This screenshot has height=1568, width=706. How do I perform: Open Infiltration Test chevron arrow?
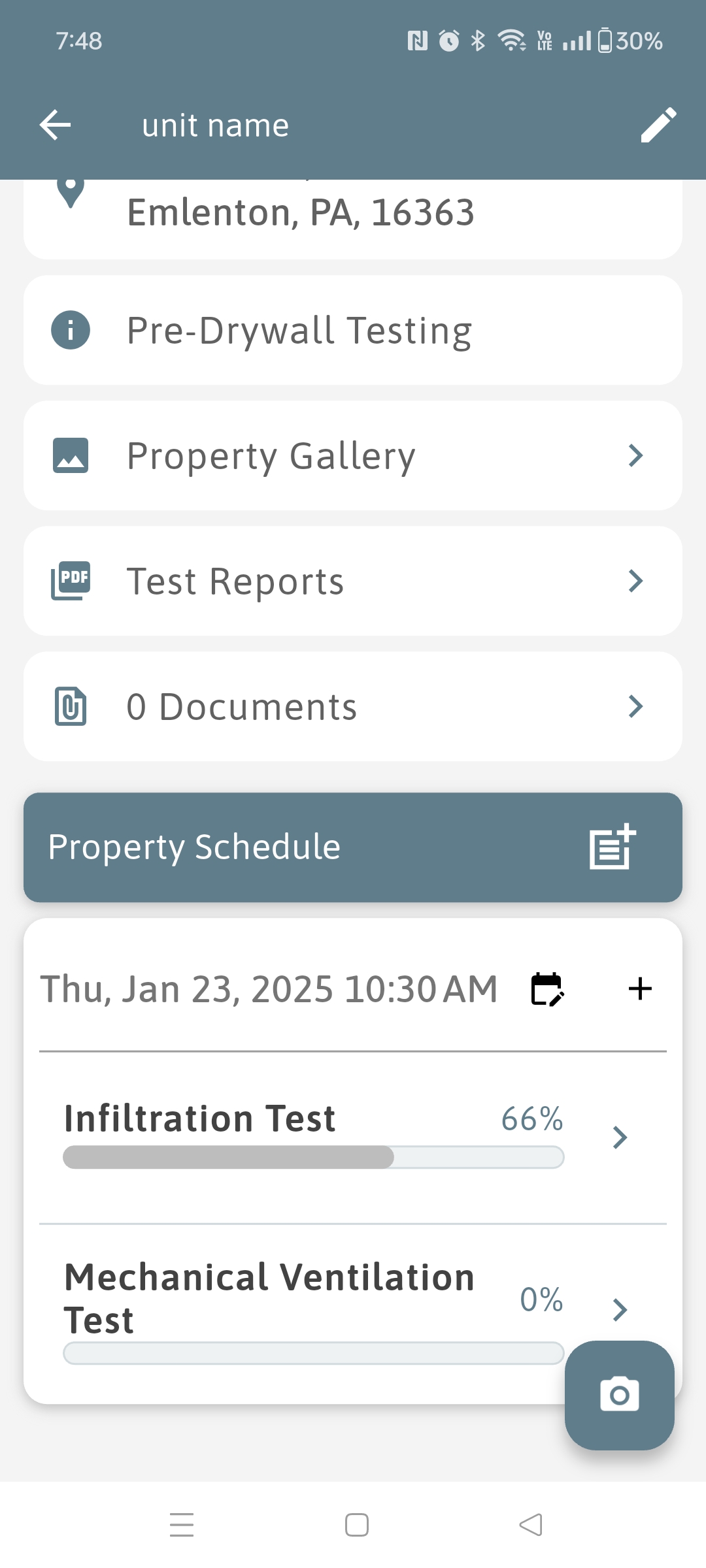(620, 1137)
